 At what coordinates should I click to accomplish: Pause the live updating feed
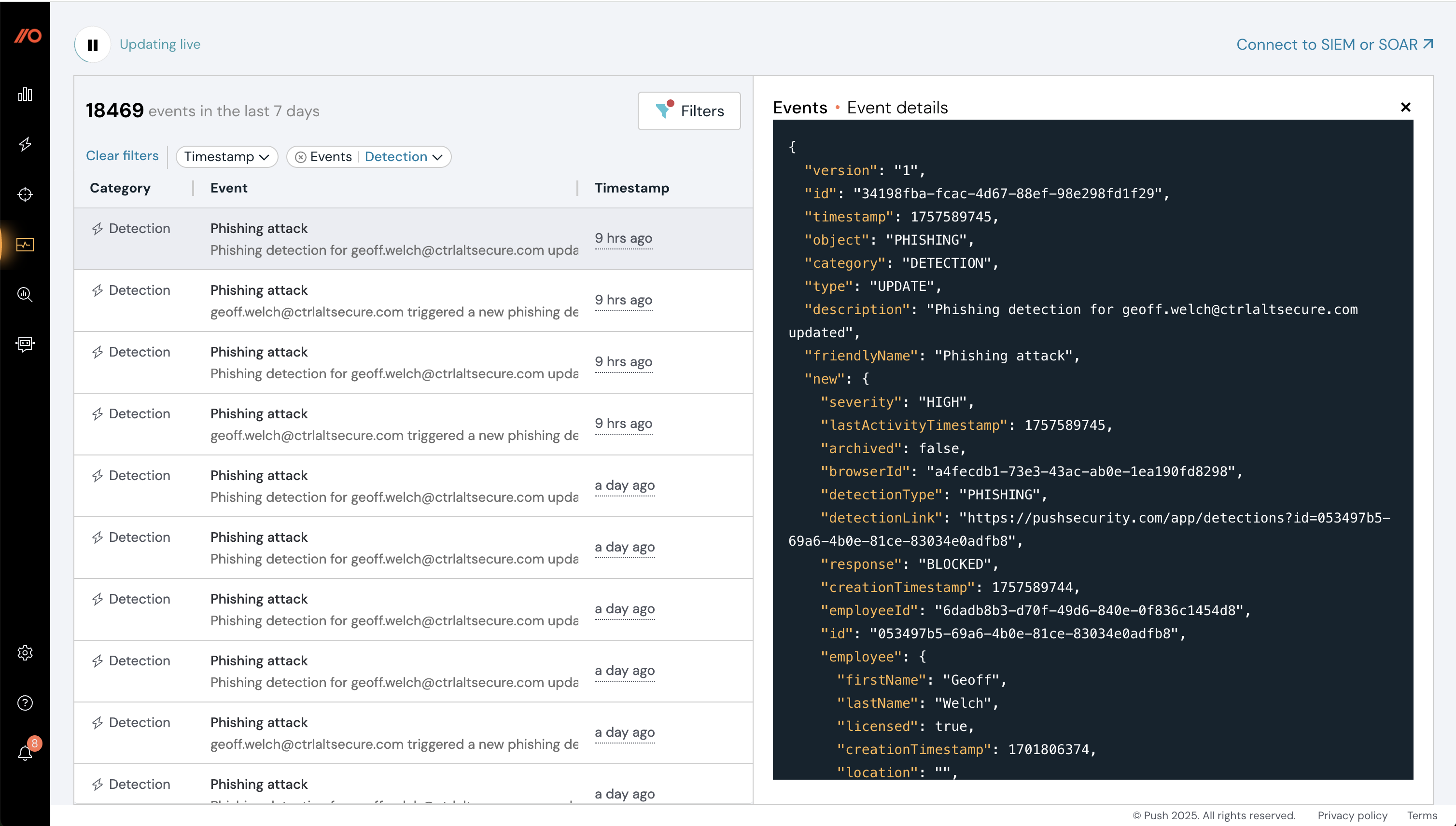(x=93, y=44)
